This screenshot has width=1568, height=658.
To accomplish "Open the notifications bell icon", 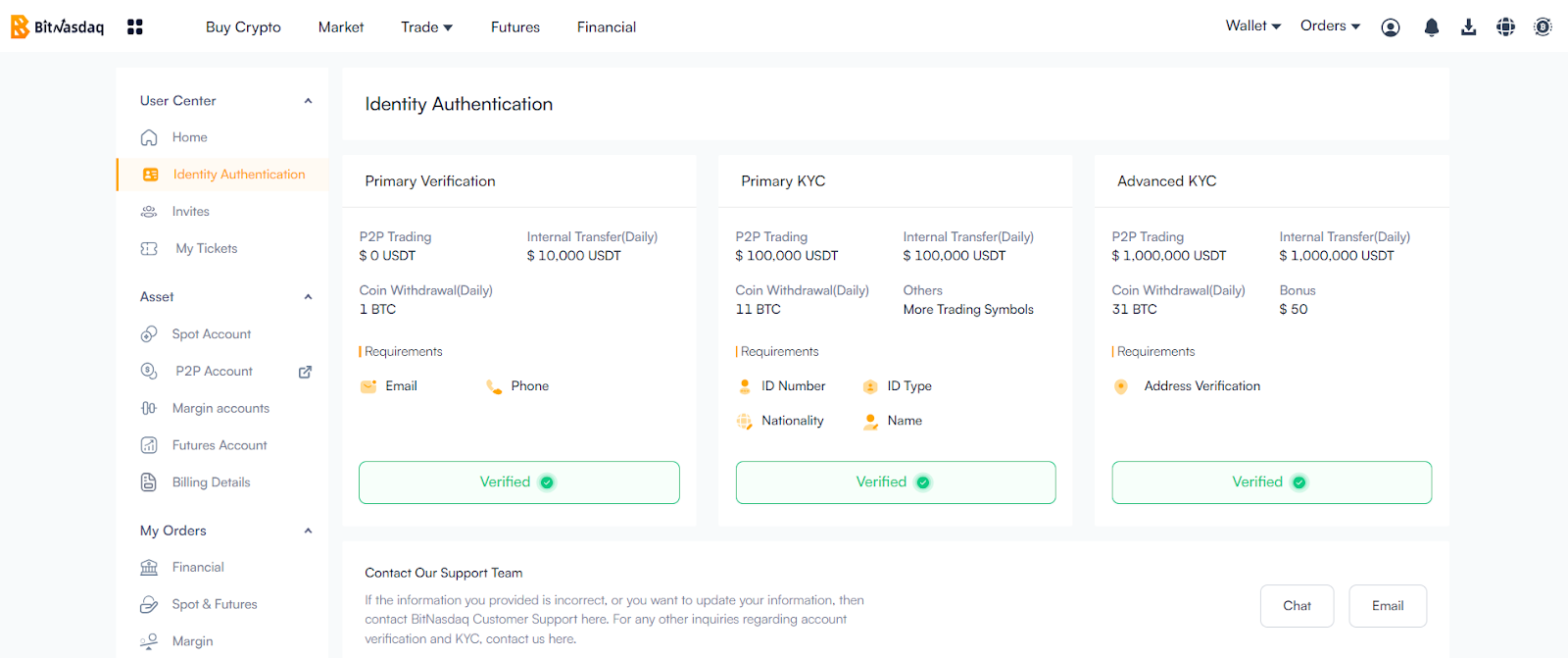I will pyautogui.click(x=1432, y=27).
